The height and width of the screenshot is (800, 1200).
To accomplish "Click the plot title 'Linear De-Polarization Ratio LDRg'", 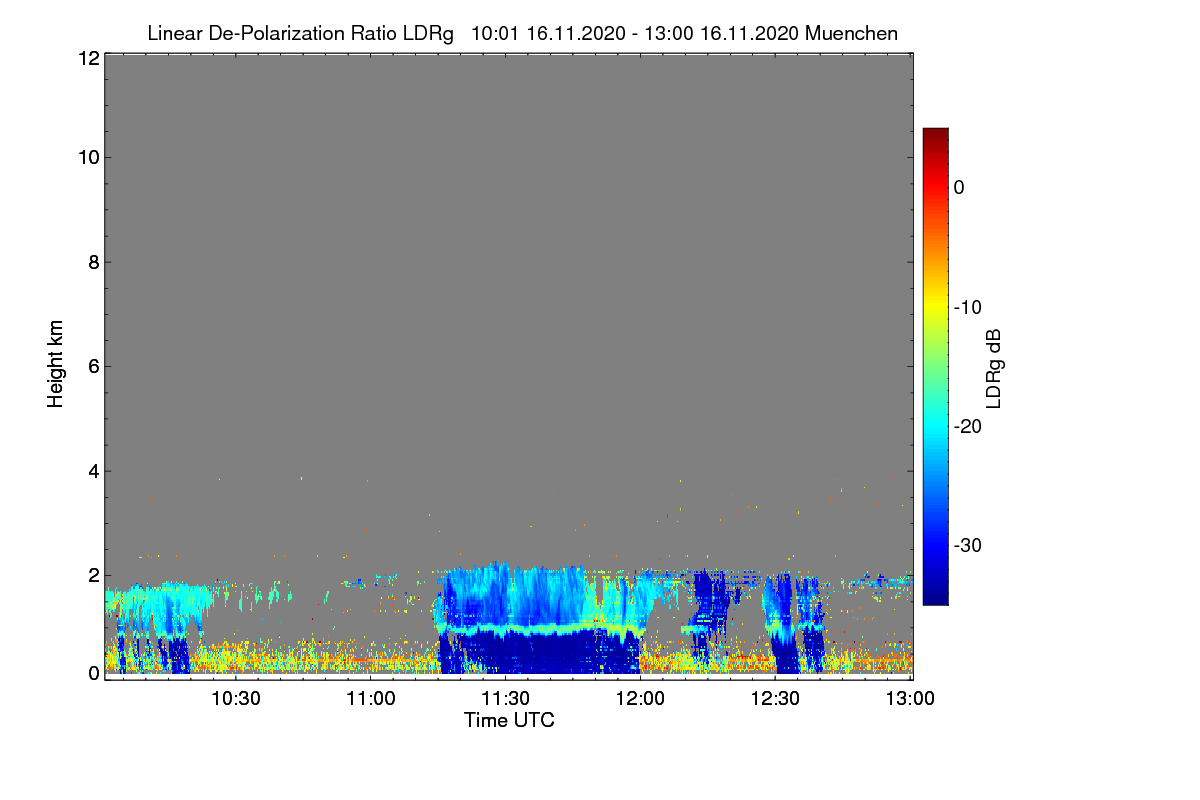I will click(x=300, y=33).
